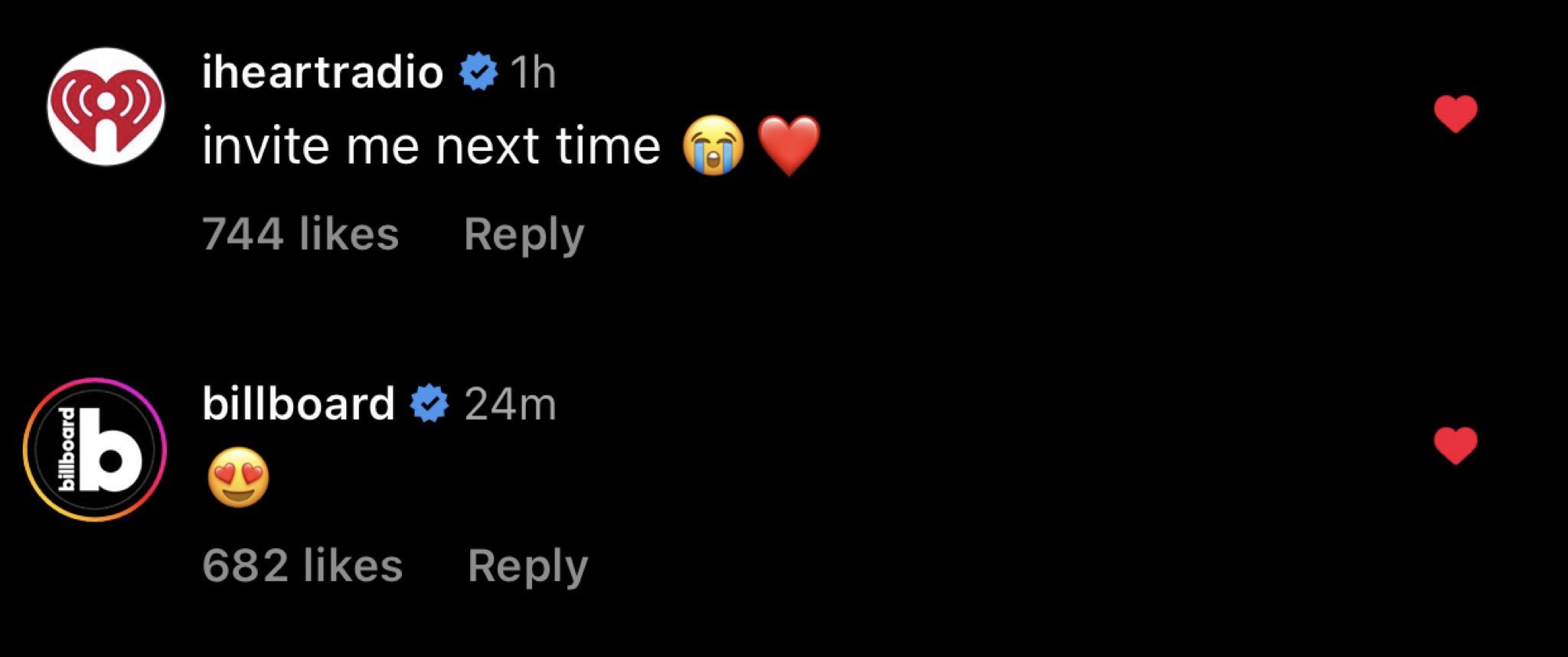Reply to the billboard comment
1568x657 pixels.
(528, 567)
